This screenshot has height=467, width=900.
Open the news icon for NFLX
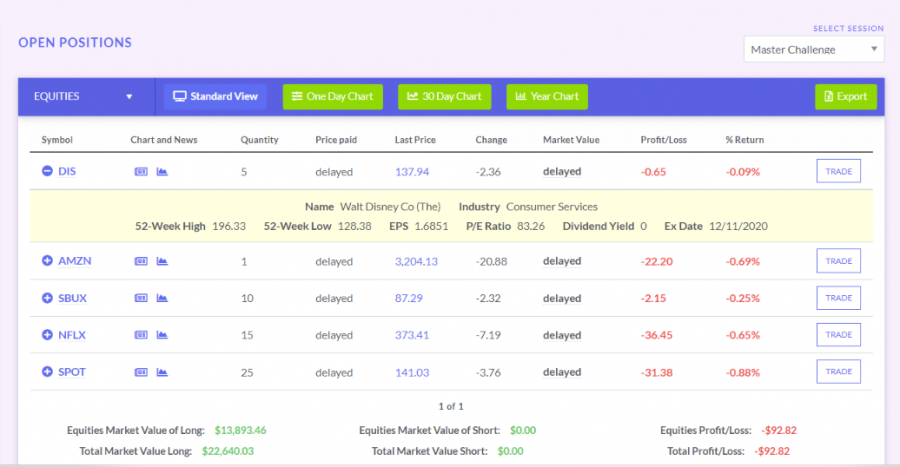point(141,336)
